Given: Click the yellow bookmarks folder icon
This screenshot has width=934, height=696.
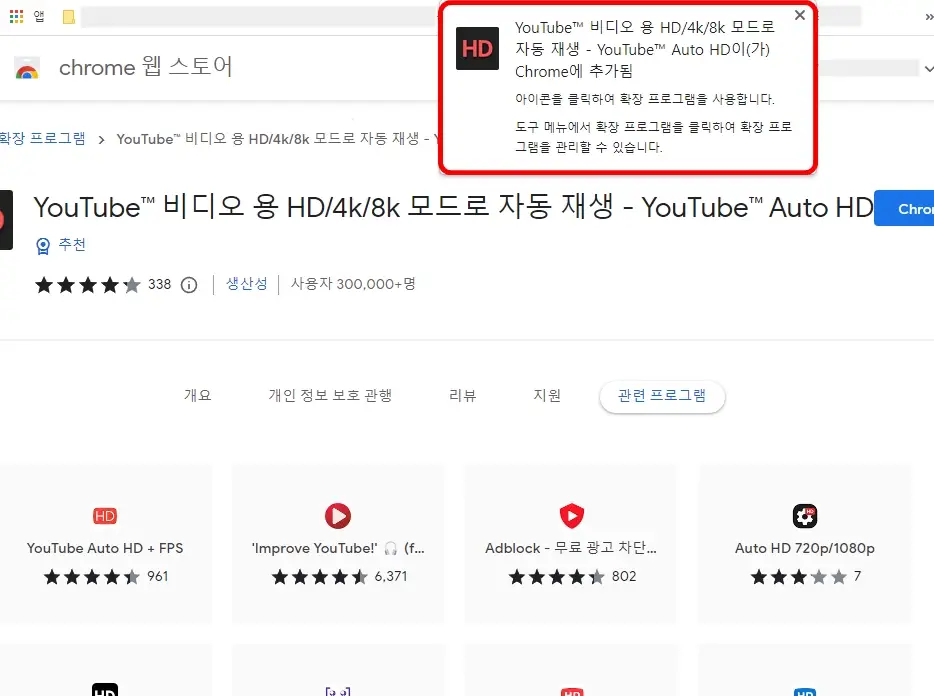Looking at the screenshot, I should [x=67, y=15].
